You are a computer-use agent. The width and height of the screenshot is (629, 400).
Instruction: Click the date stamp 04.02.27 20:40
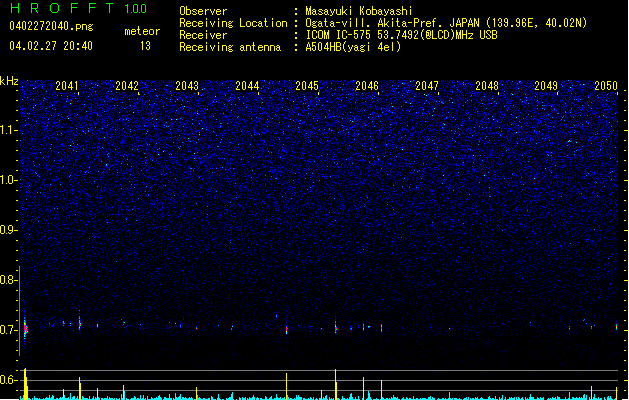click(51, 46)
